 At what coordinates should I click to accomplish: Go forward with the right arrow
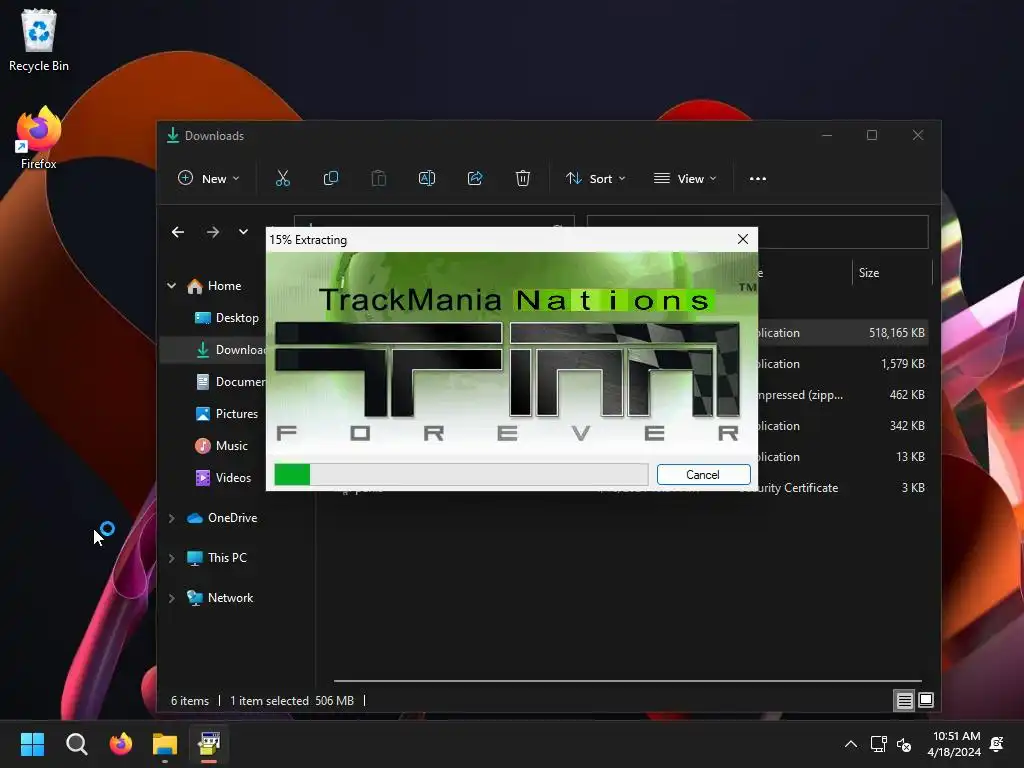pos(213,232)
